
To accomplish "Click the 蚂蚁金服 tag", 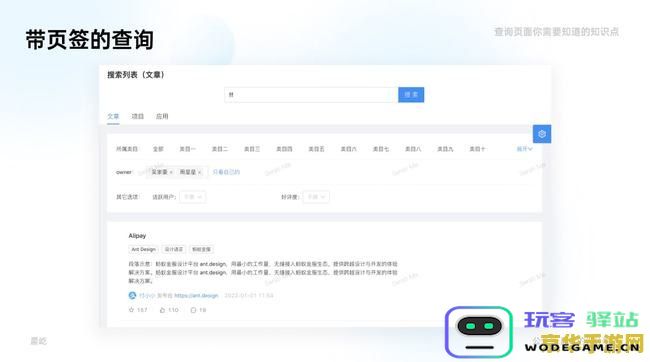I will 201,249.
